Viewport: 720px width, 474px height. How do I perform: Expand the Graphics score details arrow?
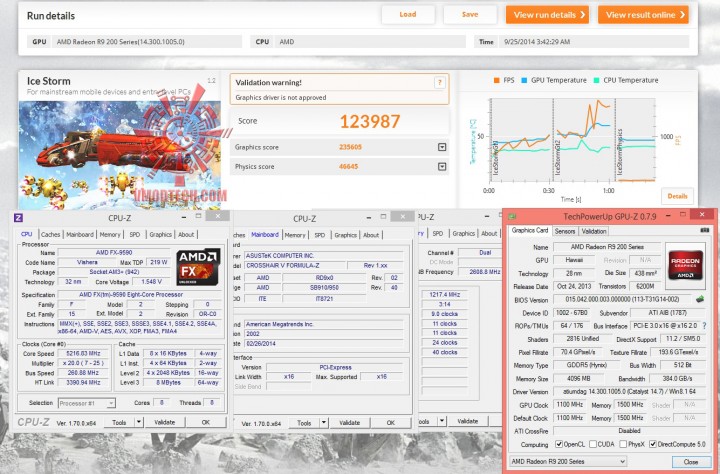(x=442, y=147)
